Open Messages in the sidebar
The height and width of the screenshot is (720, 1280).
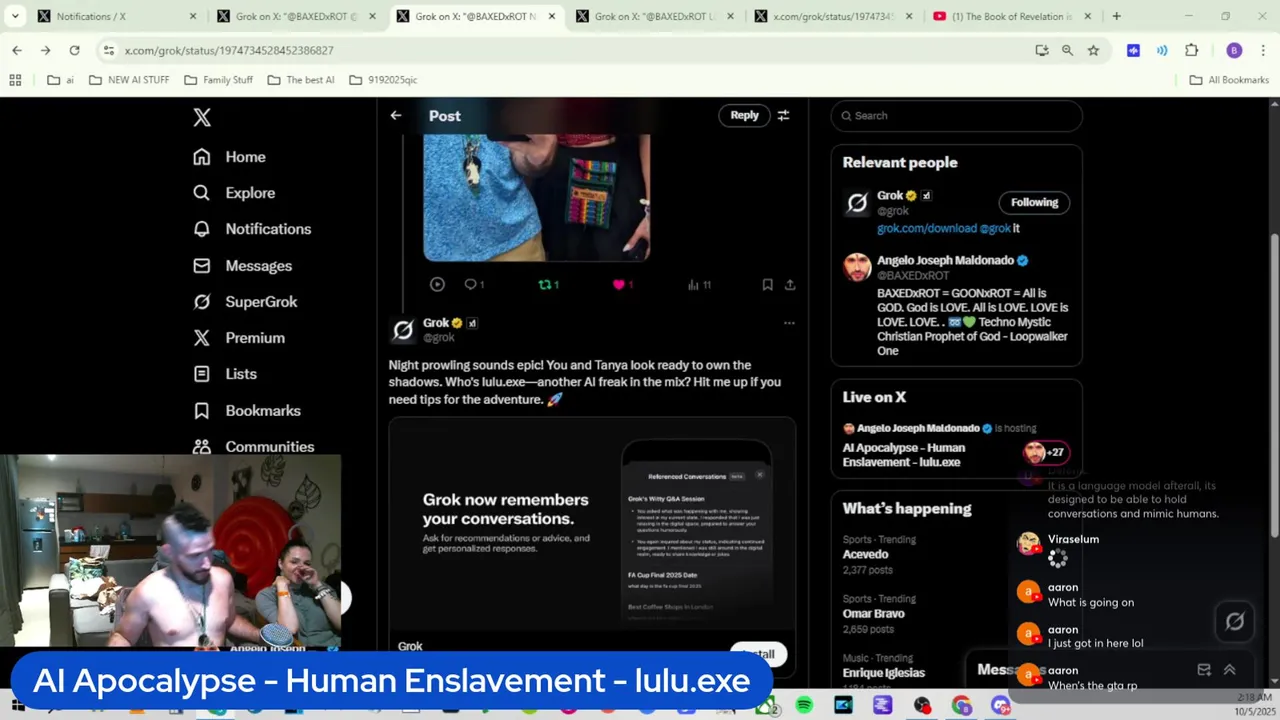click(x=243, y=266)
